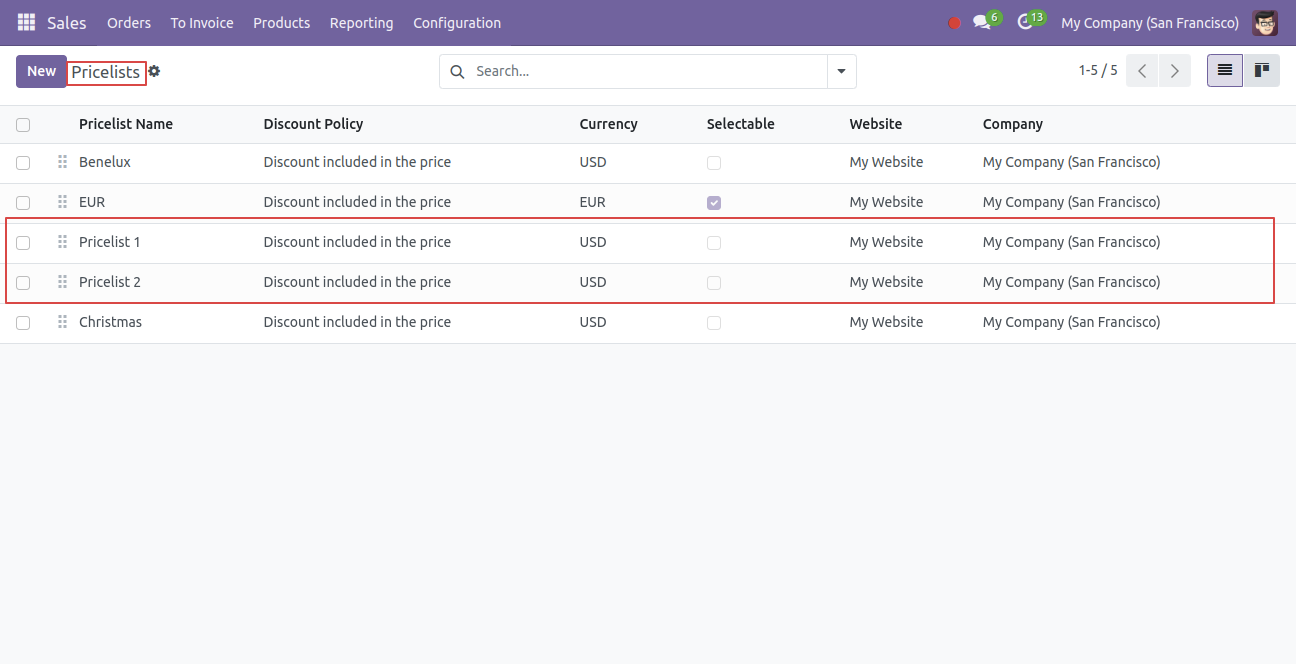
Task: Open the Configuration menu
Action: click(457, 23)
